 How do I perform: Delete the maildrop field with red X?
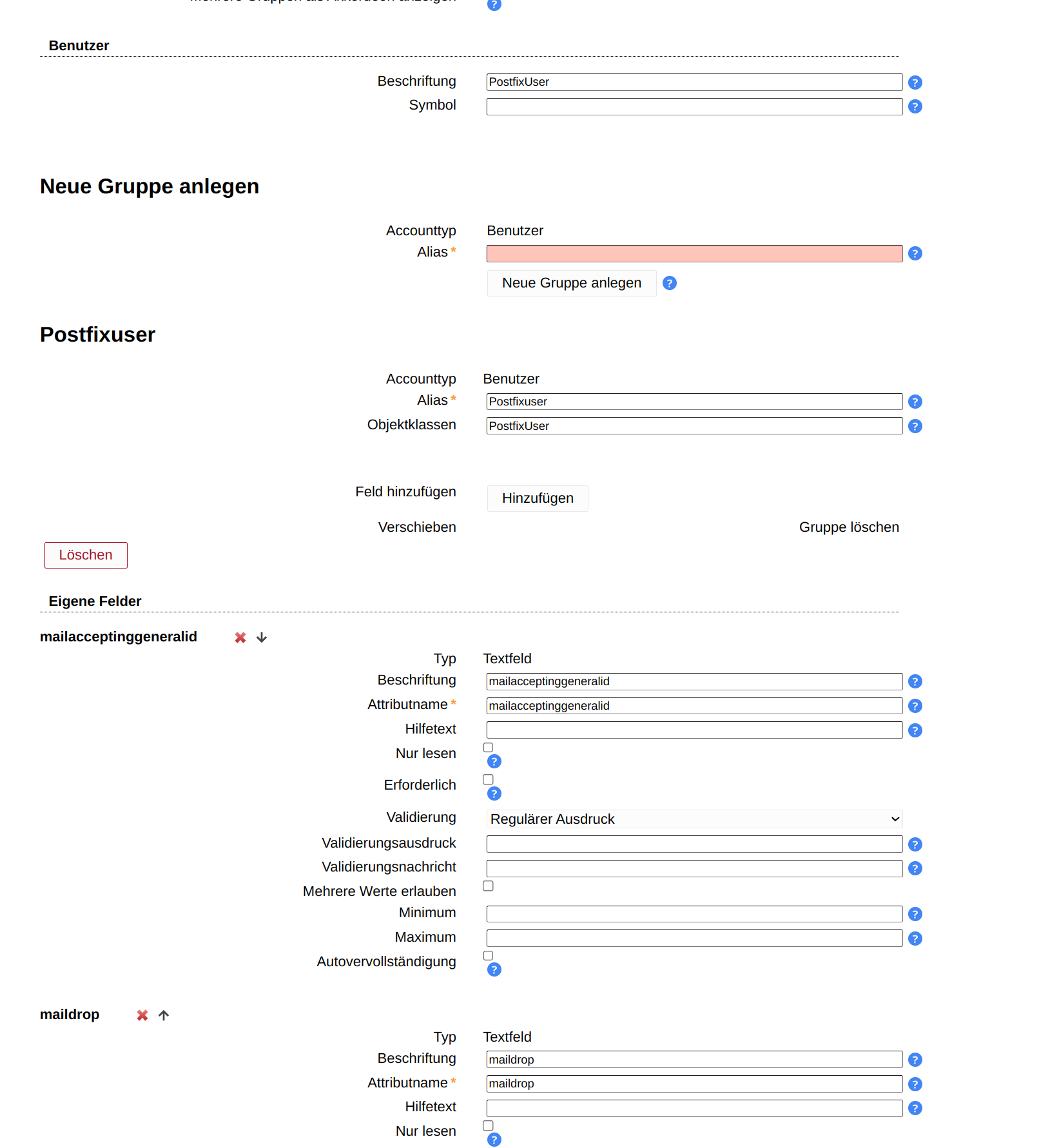[x=142, y=1015]
